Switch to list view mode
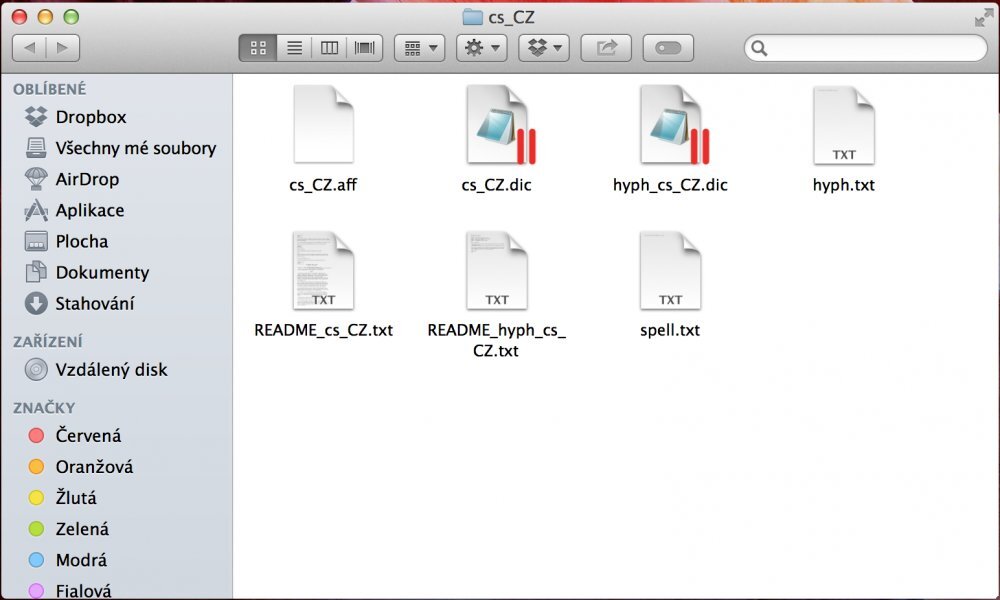1000x600 pixels. (x=294, y=47)
